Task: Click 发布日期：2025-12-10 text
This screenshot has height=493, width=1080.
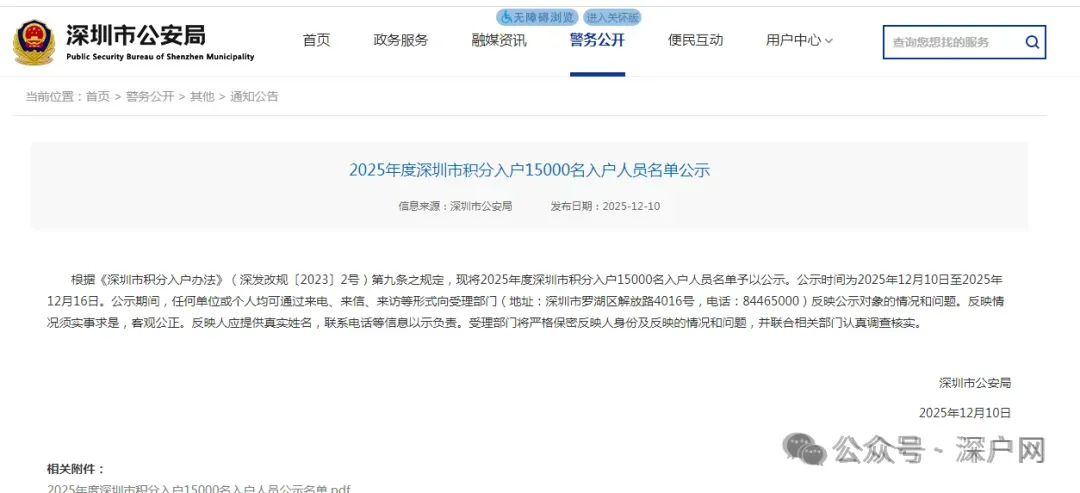Action: [605, 206]
